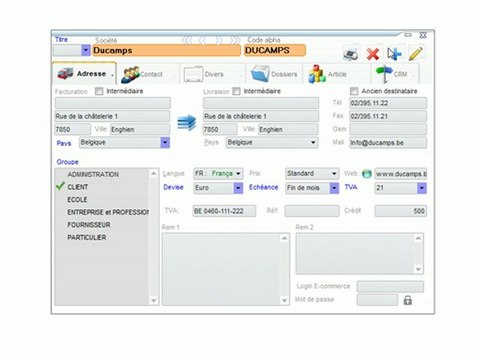The height and width of the screenshot is (360, 480).
Task: Open the Prix Standard dropdown
Action: click(x=334, y=174)
